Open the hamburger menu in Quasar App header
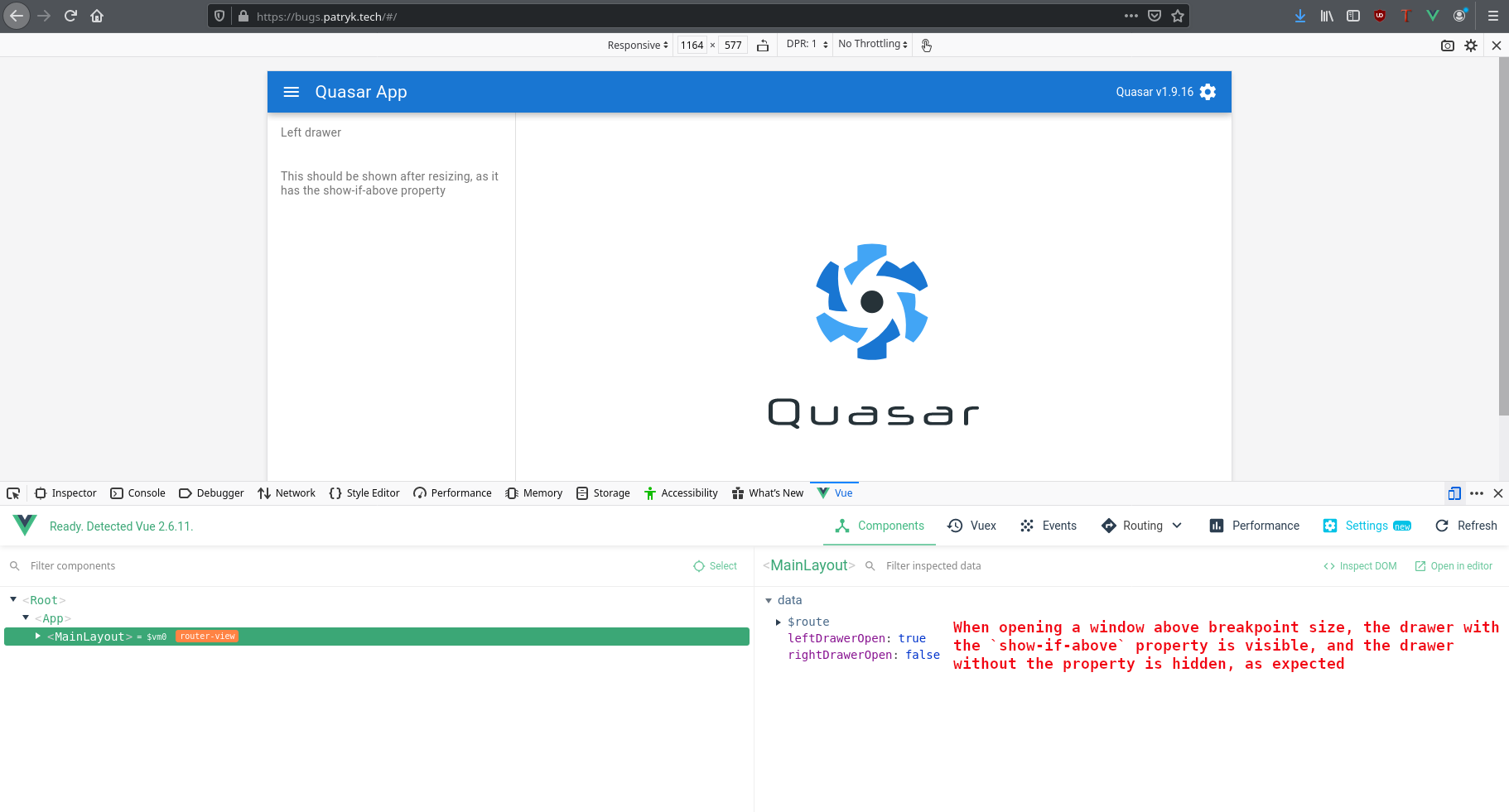Screen dimensions: 1509x812 292,92
